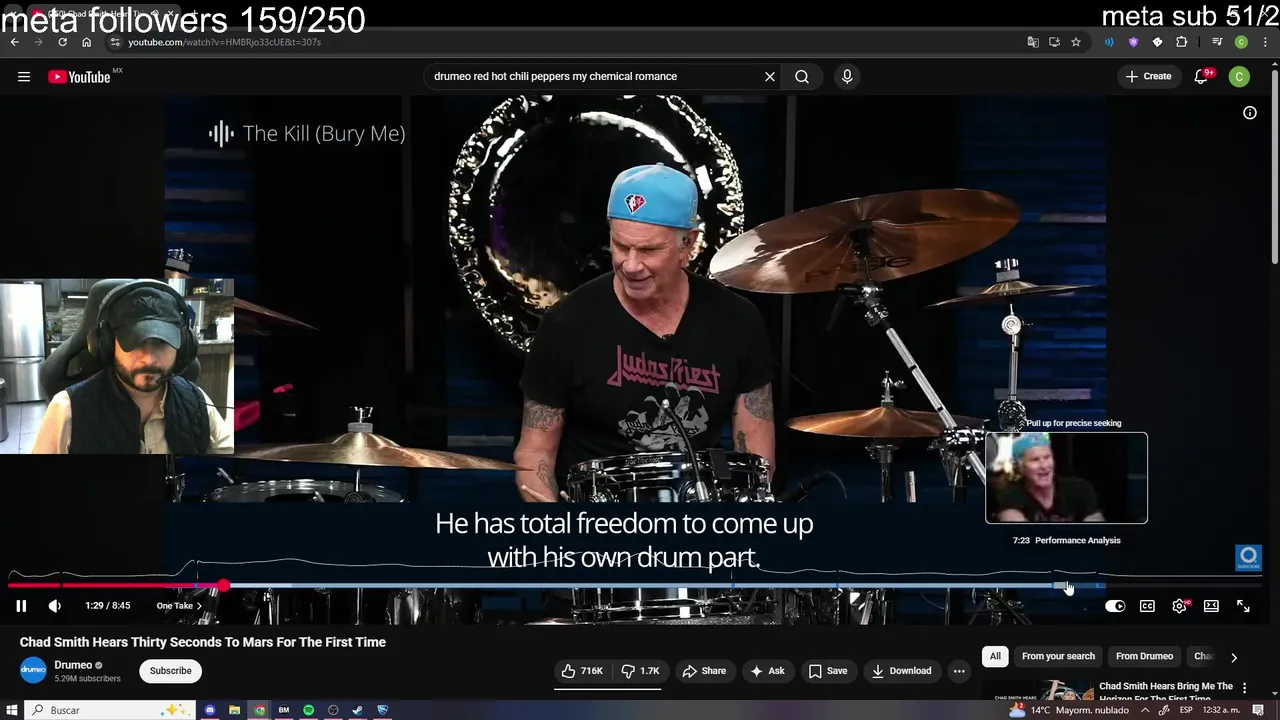Click the Drumeo subscribe watermark

coord(1249,558)
